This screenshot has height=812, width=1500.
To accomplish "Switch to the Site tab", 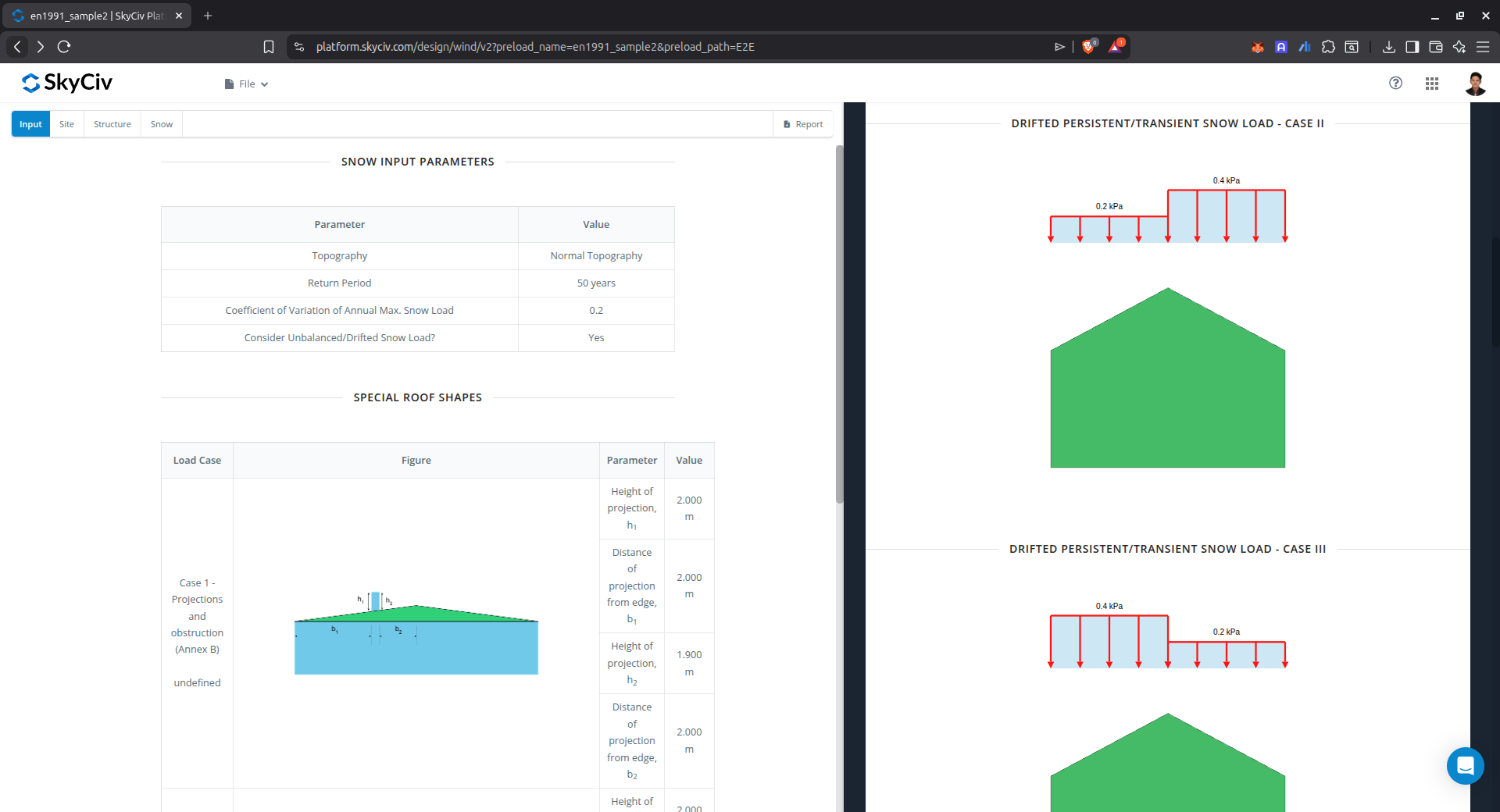I will tap(66, 124).
